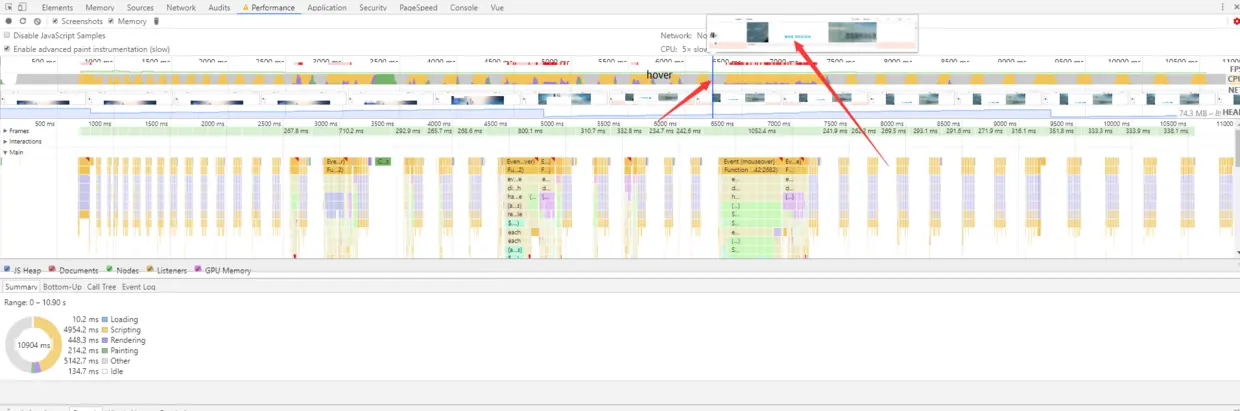Expand the Interactions track
The width and height of the screenshot is (1240, 411).
tap(5, 141)
